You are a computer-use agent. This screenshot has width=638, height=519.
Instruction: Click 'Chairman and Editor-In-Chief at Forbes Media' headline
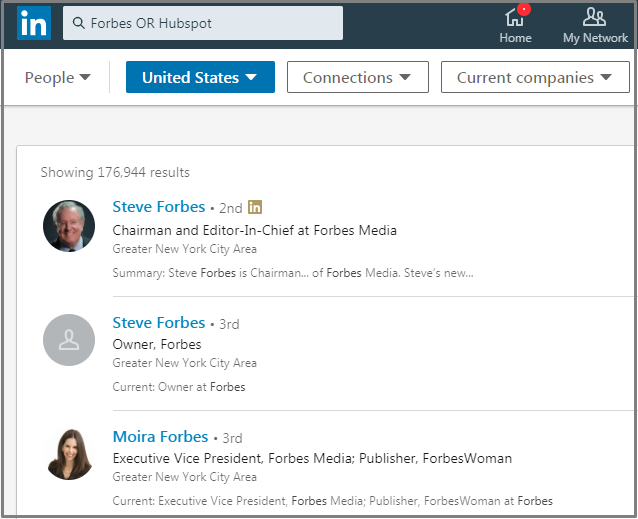[254, 230]
